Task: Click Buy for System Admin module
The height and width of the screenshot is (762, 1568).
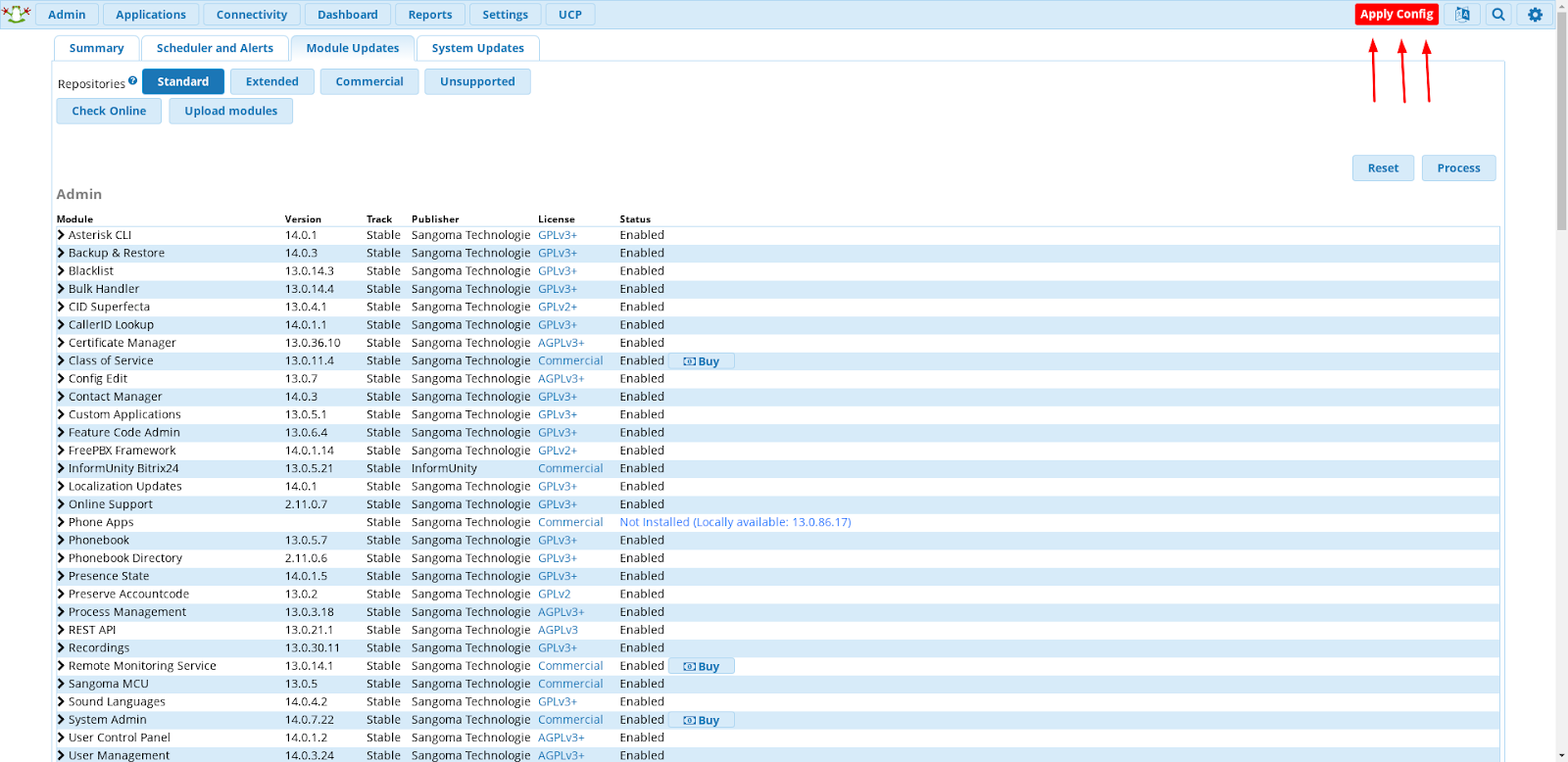Action: 702,720
